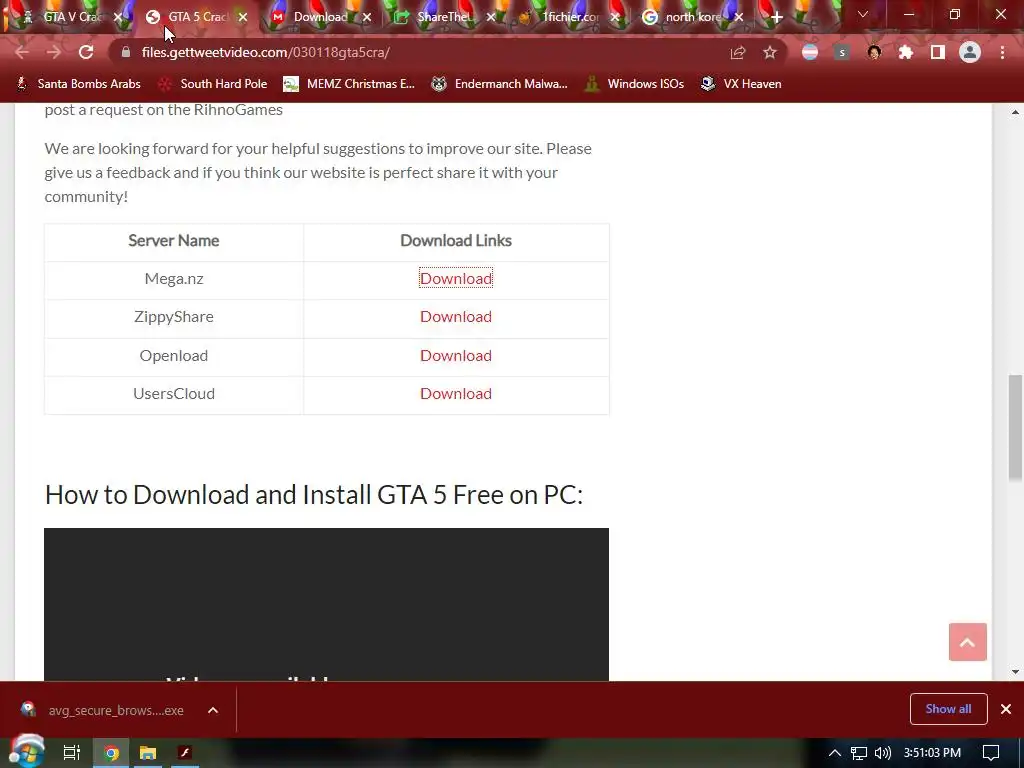The height and width of the screenshot is (768, 1024).
Task: Click the Mega.nz Download link
Action: (x=456, y=278)
